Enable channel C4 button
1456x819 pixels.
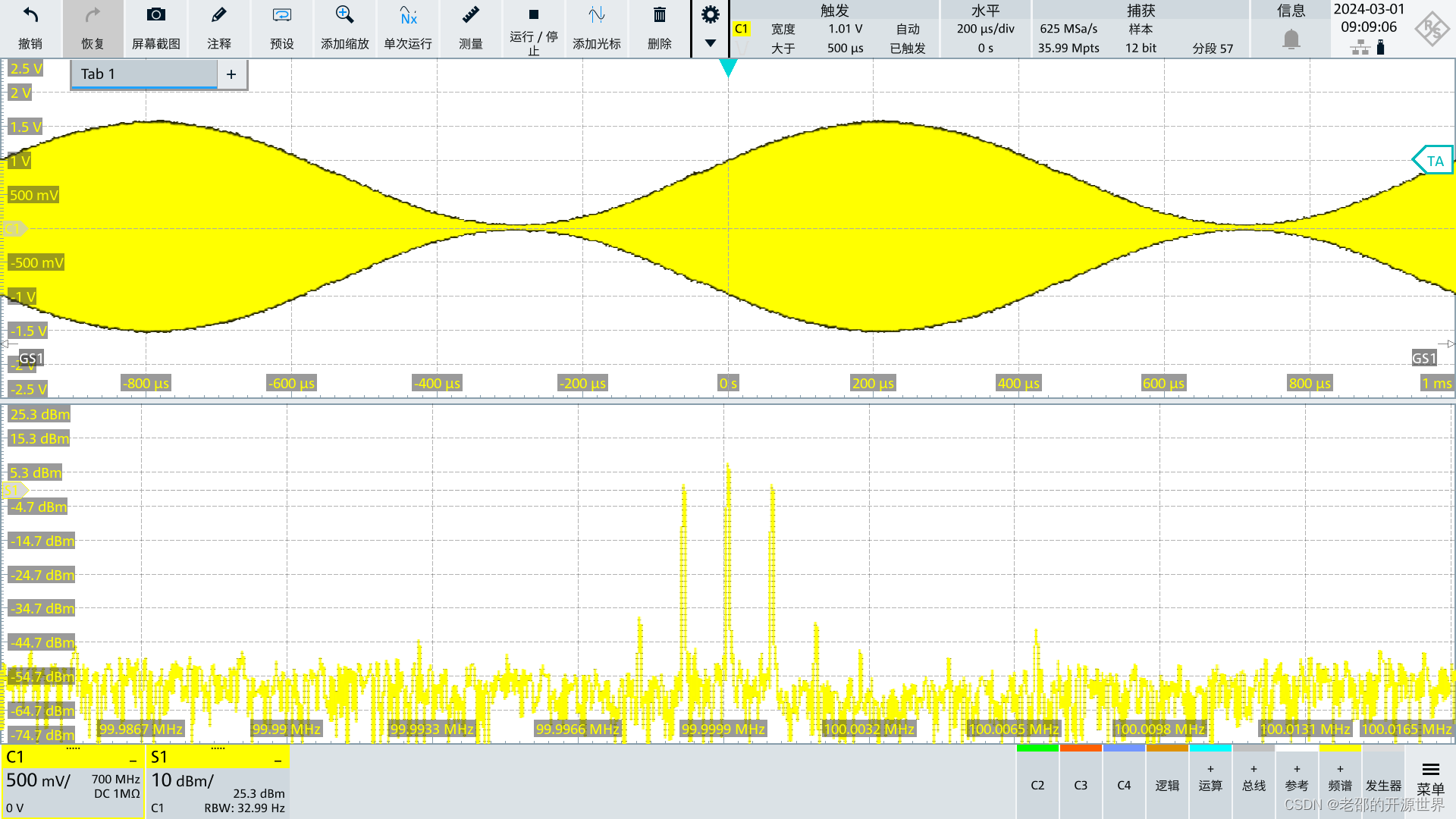[x=1124, y=785]
